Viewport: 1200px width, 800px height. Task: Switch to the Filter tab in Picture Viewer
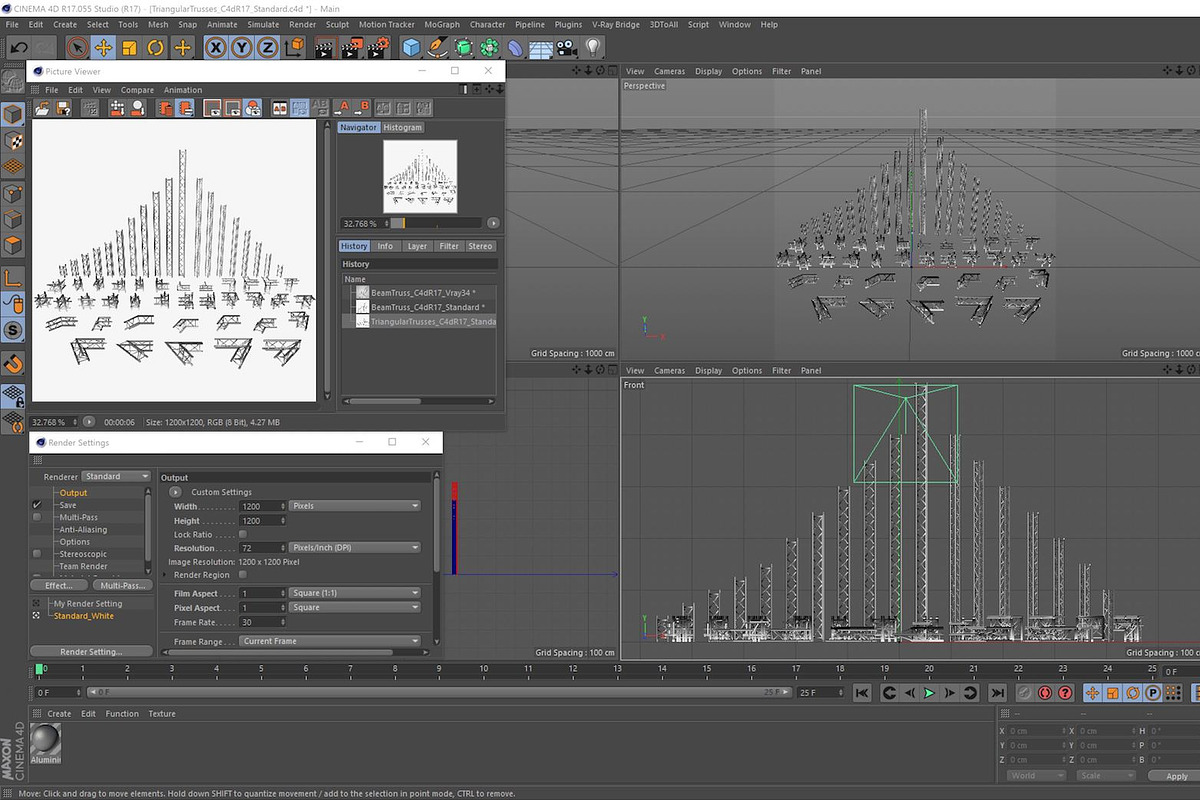(449, 246)
